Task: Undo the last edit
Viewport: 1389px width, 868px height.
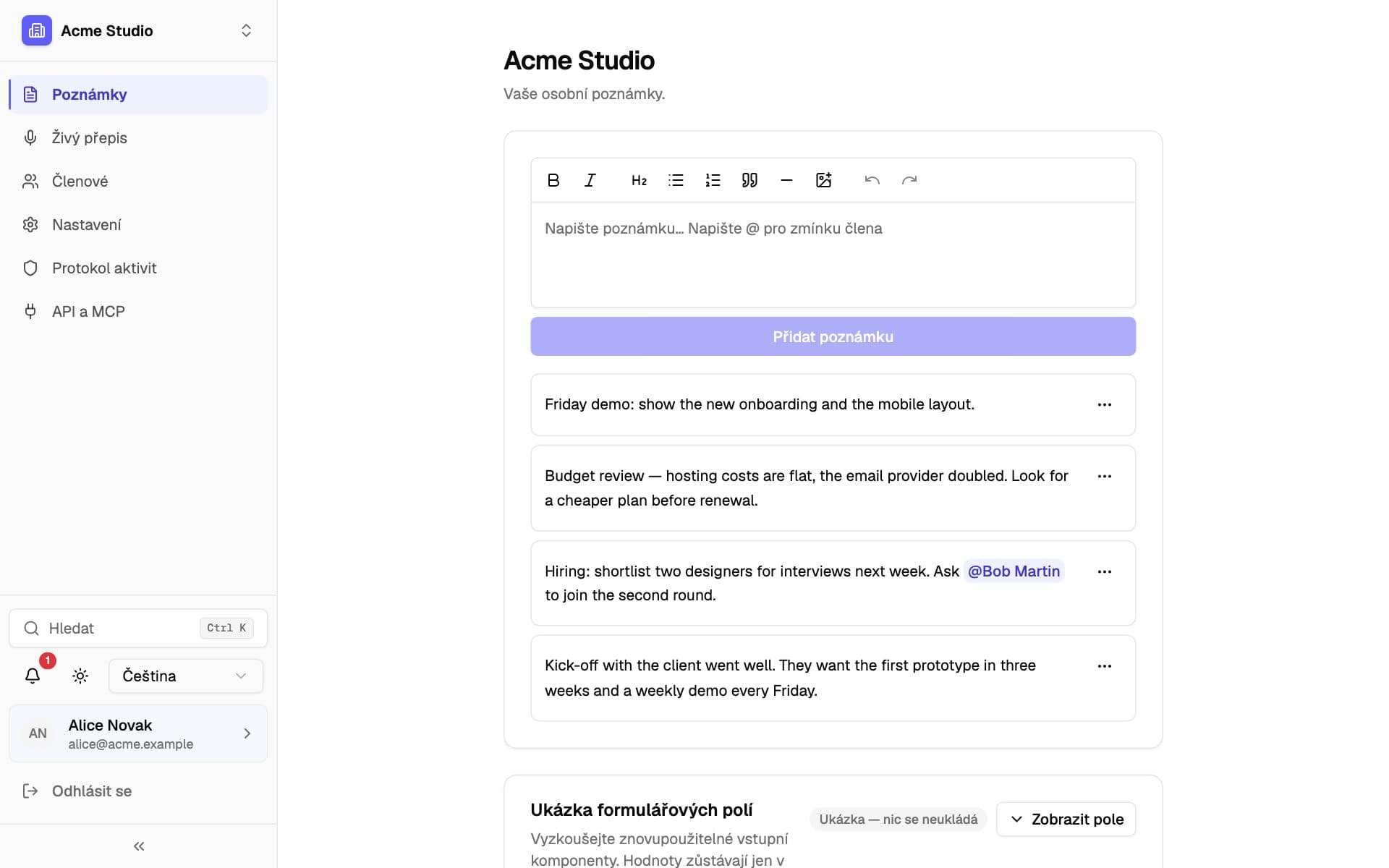Action: point(872,180)
